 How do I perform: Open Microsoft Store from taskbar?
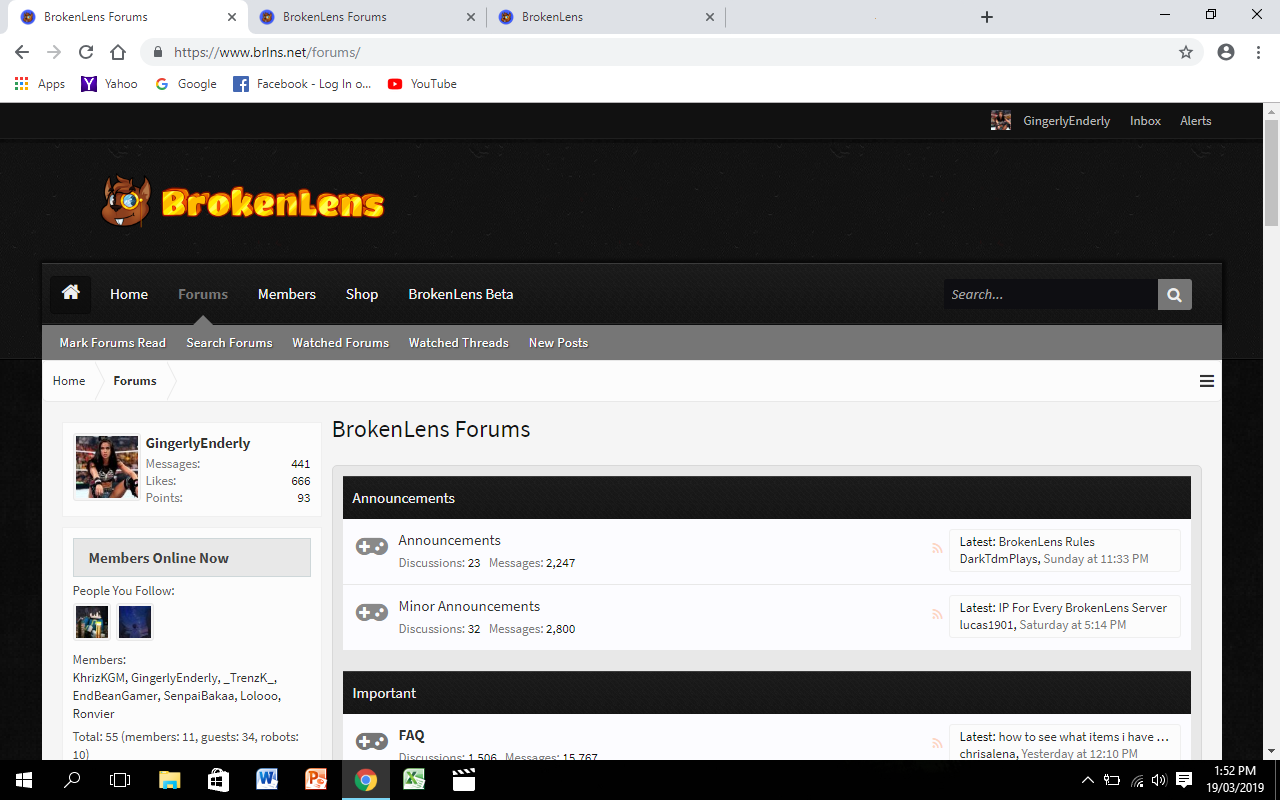coord(218,780)
